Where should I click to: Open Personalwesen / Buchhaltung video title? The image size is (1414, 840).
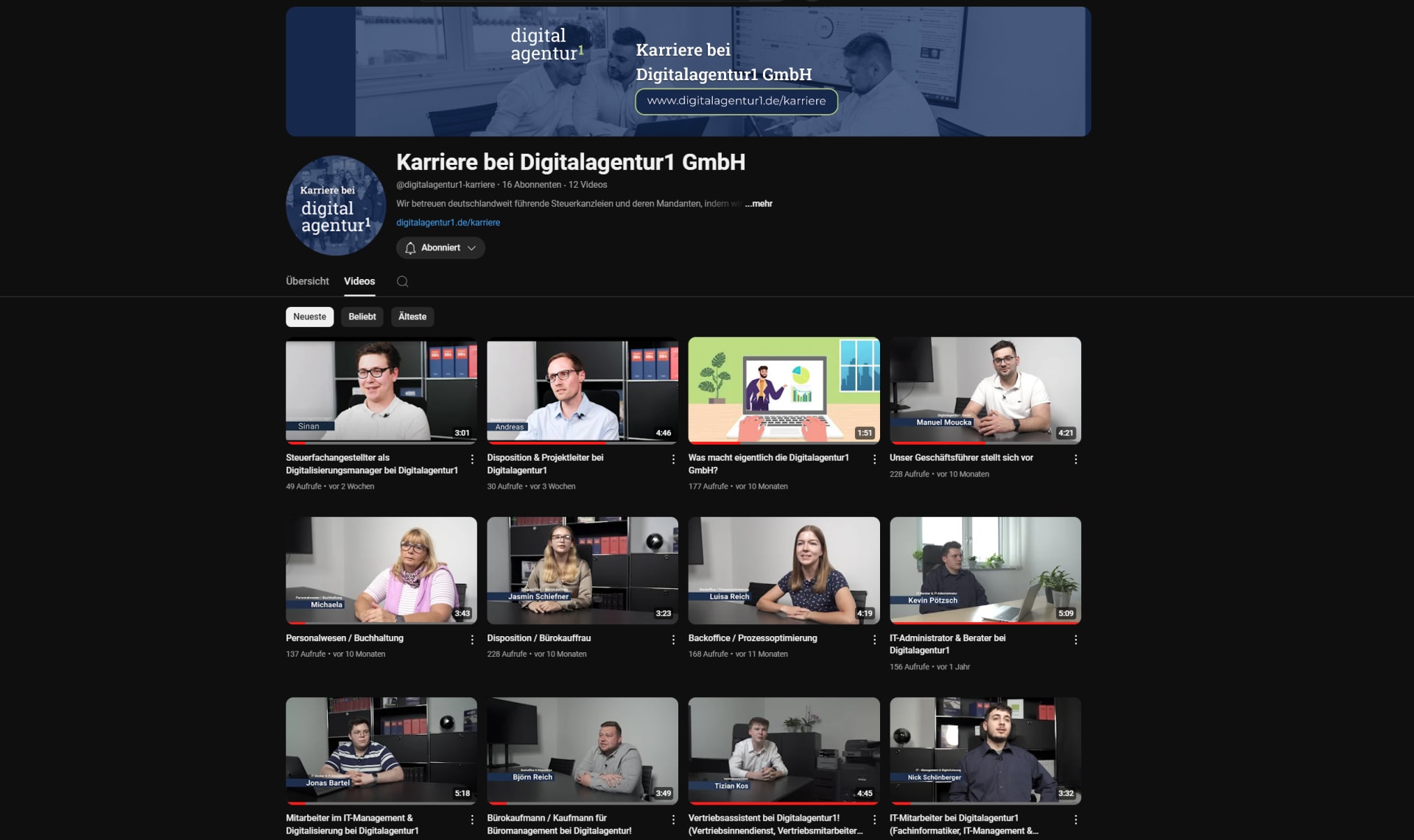[x=345, y=638]
